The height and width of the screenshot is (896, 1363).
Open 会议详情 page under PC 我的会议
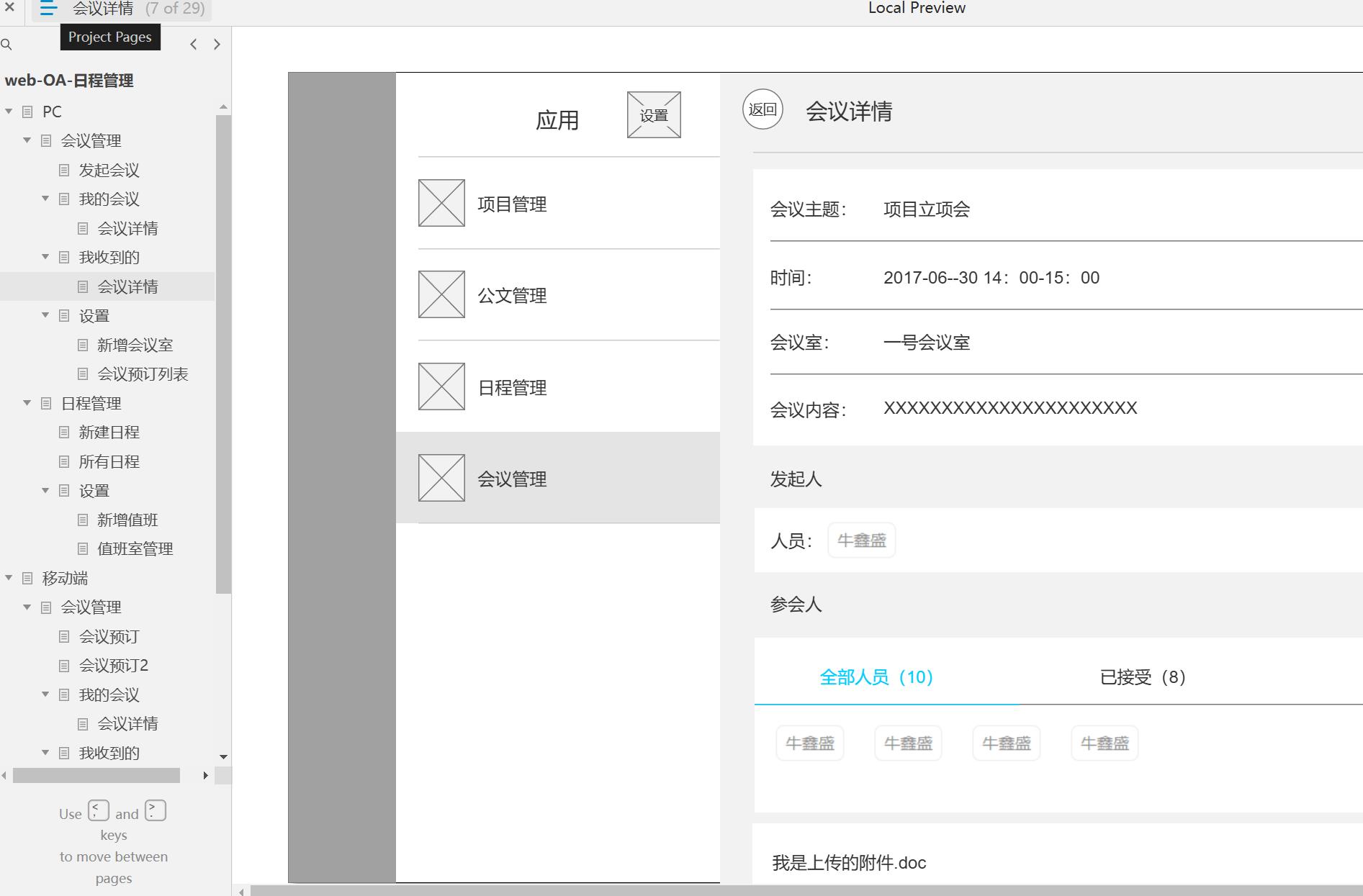pyautogui.click(x=127, y=228)
